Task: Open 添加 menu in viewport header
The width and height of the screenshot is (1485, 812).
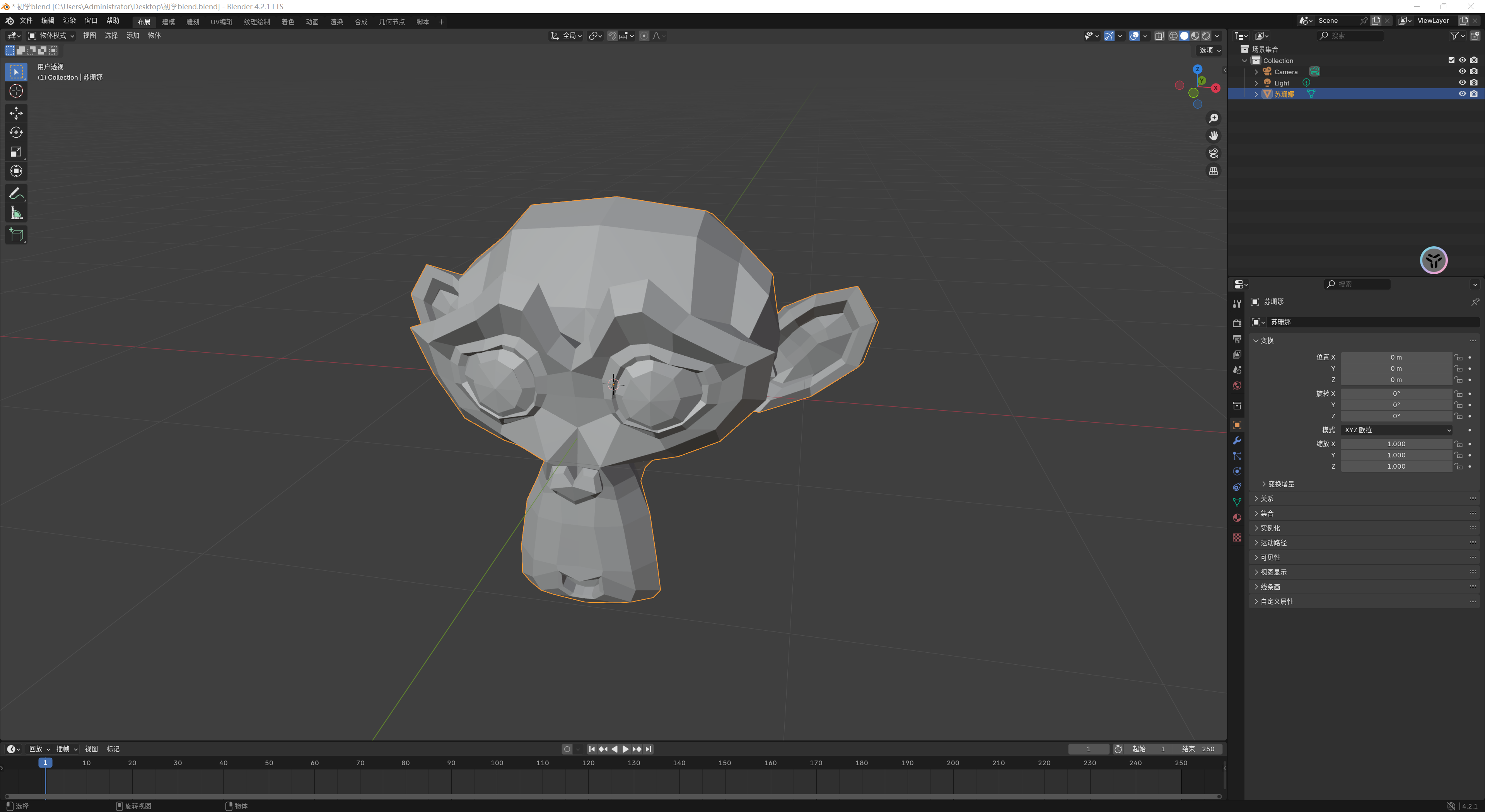Action: pyautogui.click(x=133, y=36)
